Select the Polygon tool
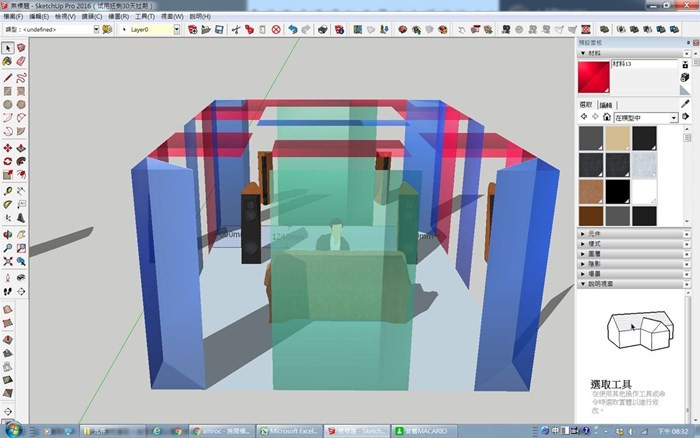 [x=21, y=104]
